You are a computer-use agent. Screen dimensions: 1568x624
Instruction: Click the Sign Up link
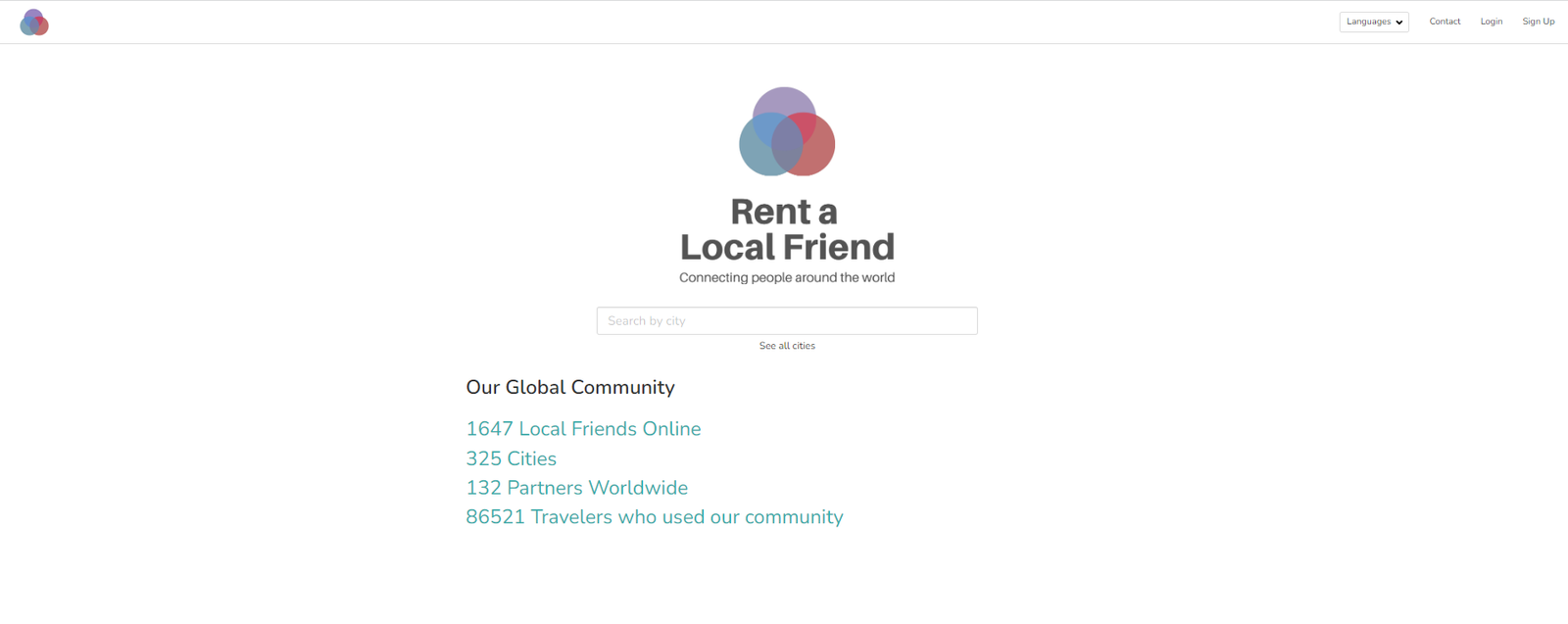1539,22
